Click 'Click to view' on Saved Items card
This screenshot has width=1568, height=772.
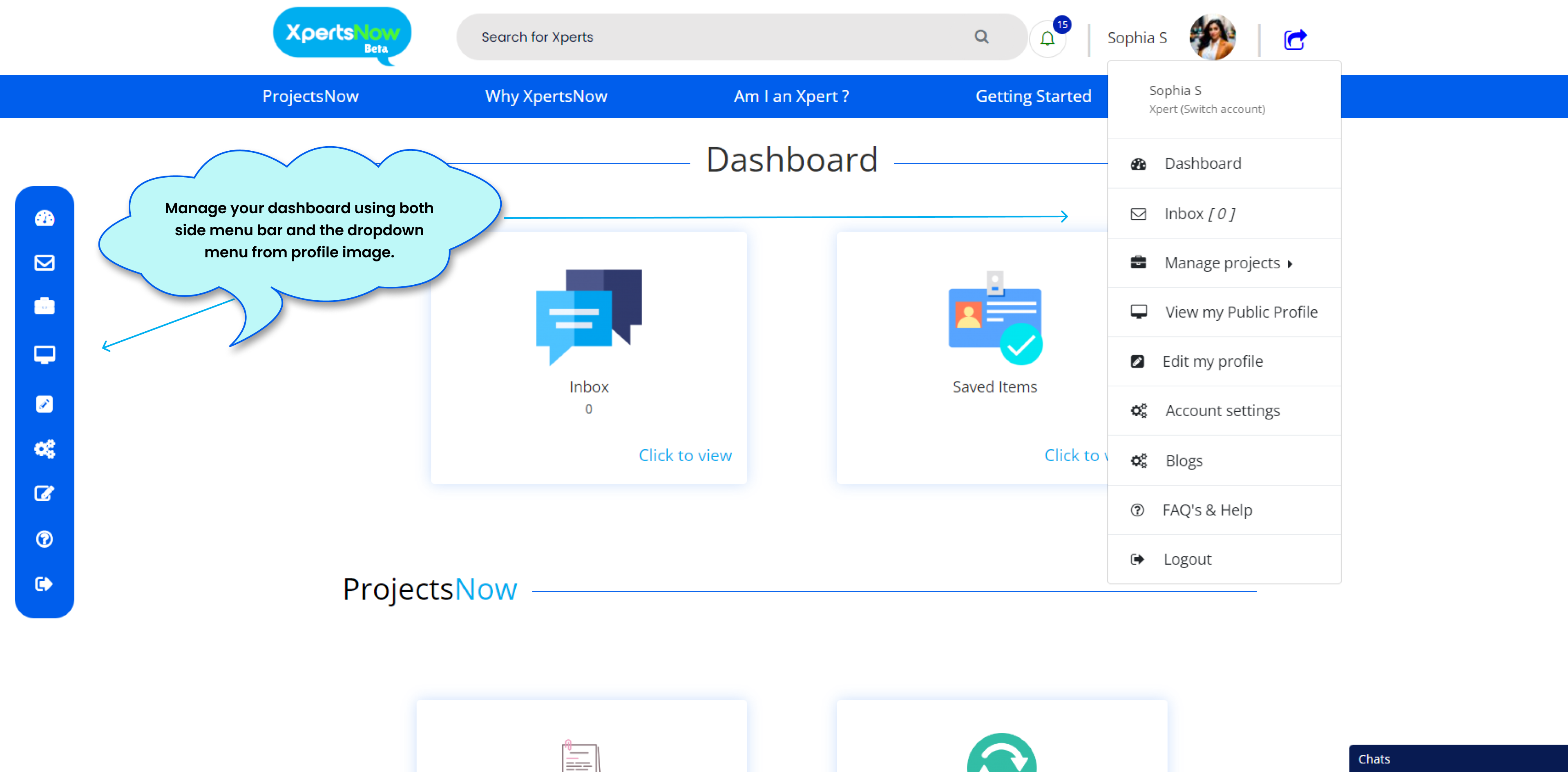[1076, 455]
